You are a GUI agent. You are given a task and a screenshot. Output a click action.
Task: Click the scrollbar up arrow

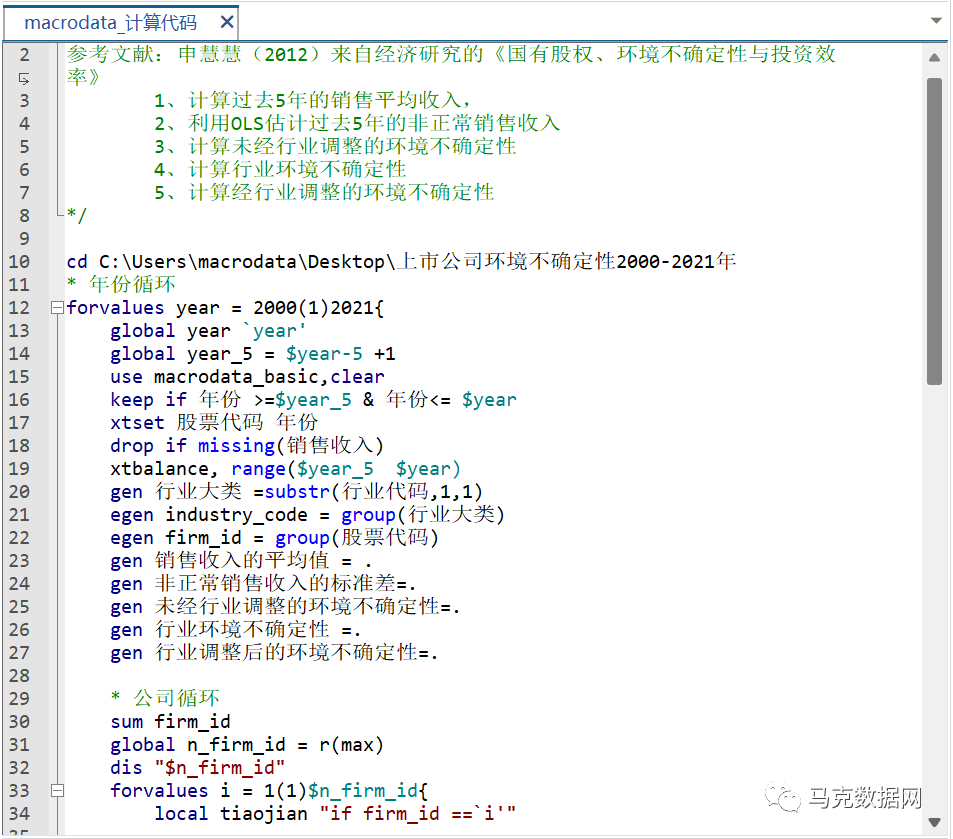[935, 58]
